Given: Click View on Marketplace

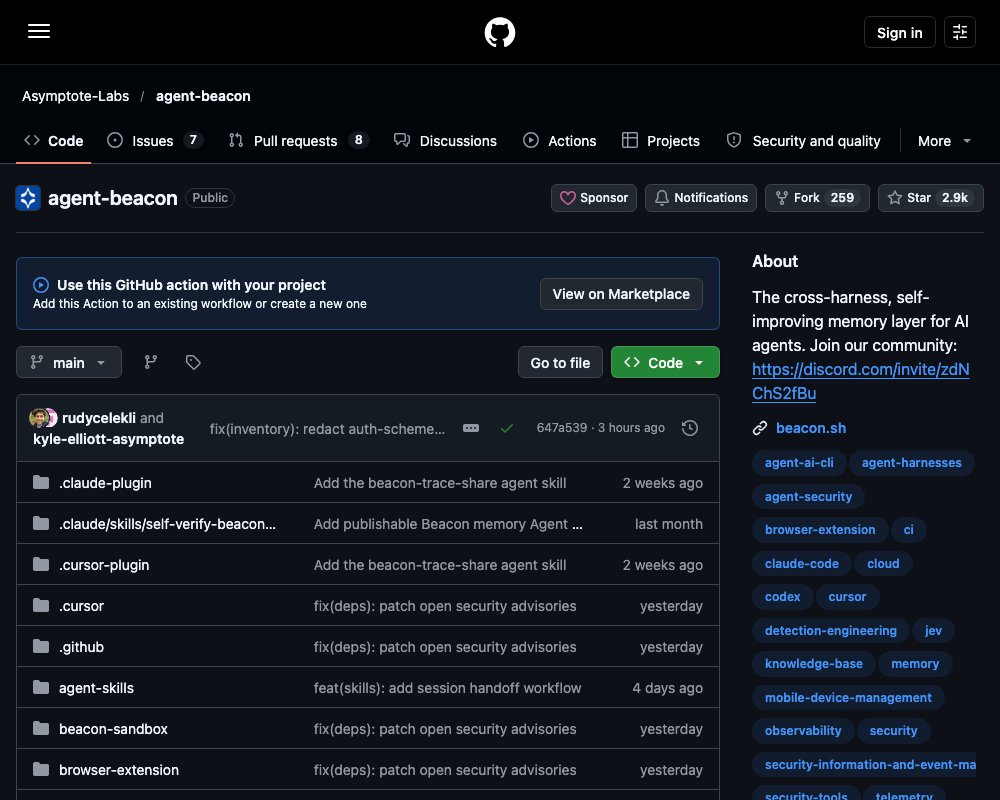Looking at the screenshot, I should [621, 294].
